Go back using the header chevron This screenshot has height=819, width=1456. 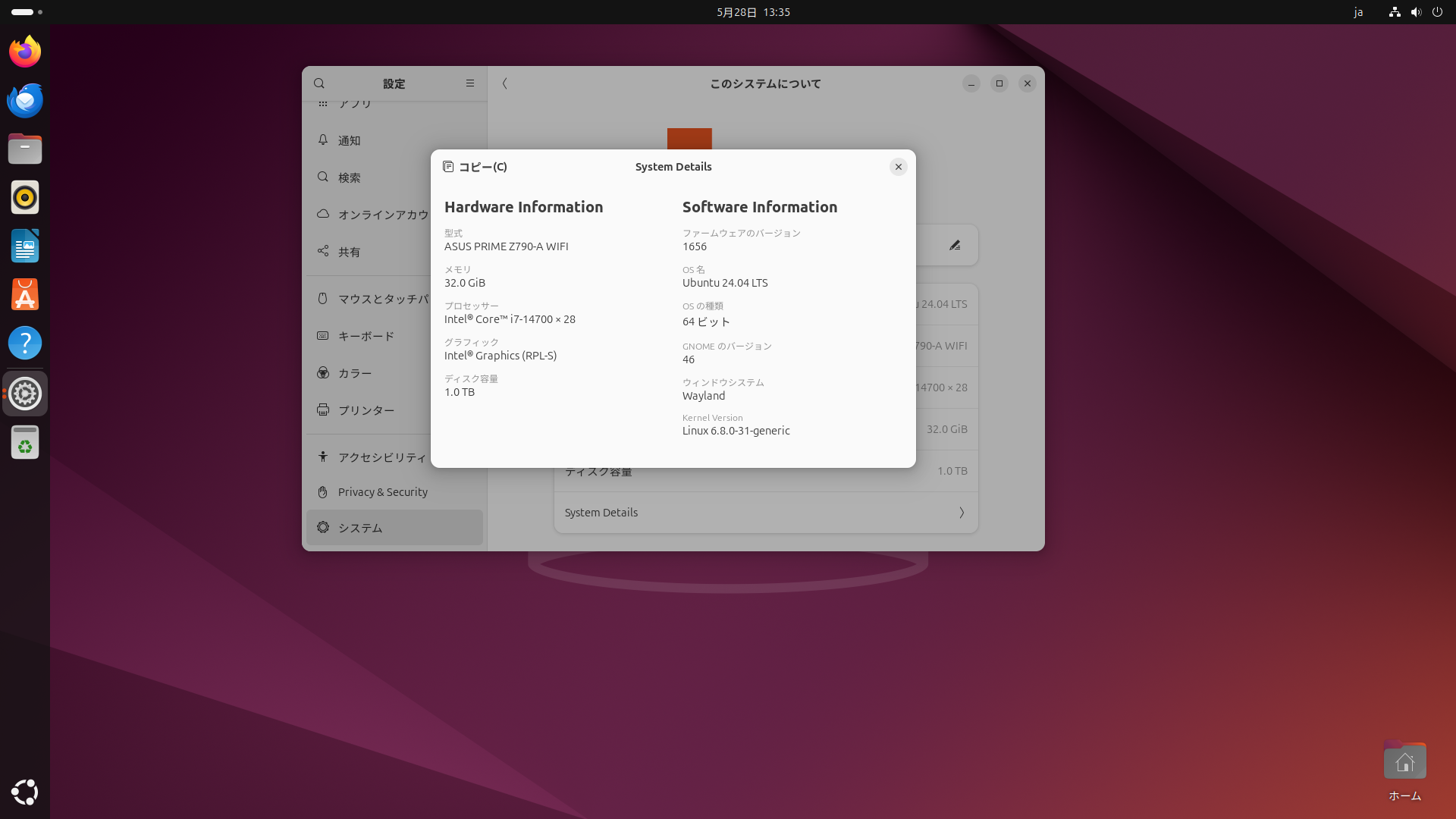(505, 83)
